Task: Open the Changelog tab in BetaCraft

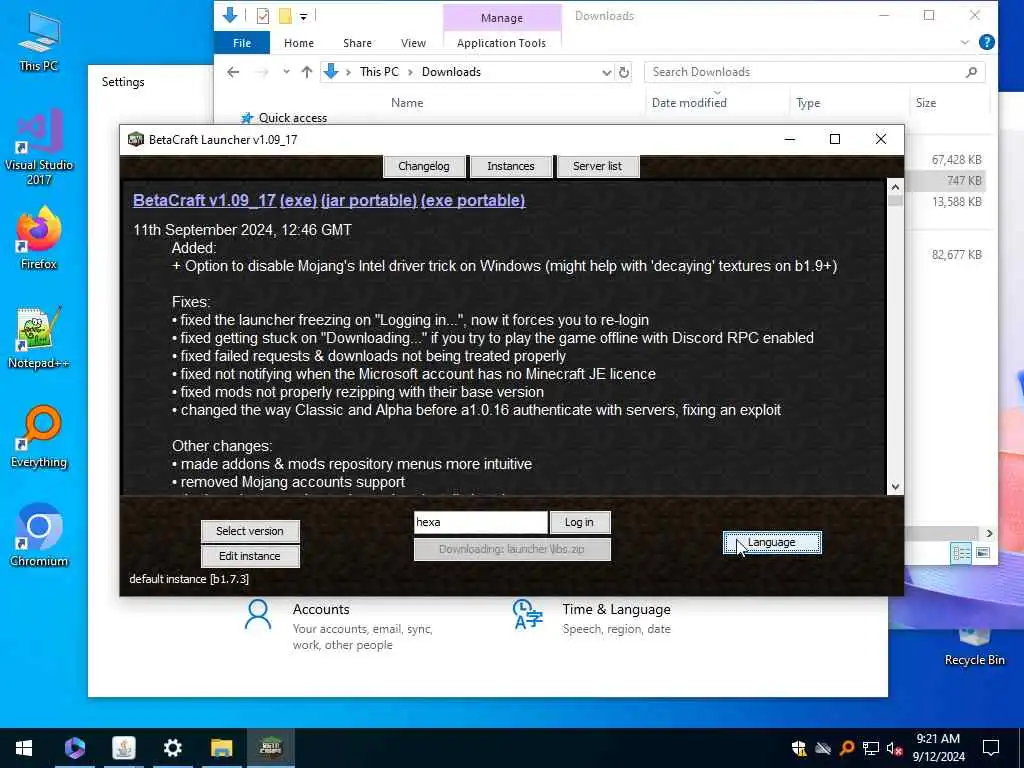Action: coord(424,166)
